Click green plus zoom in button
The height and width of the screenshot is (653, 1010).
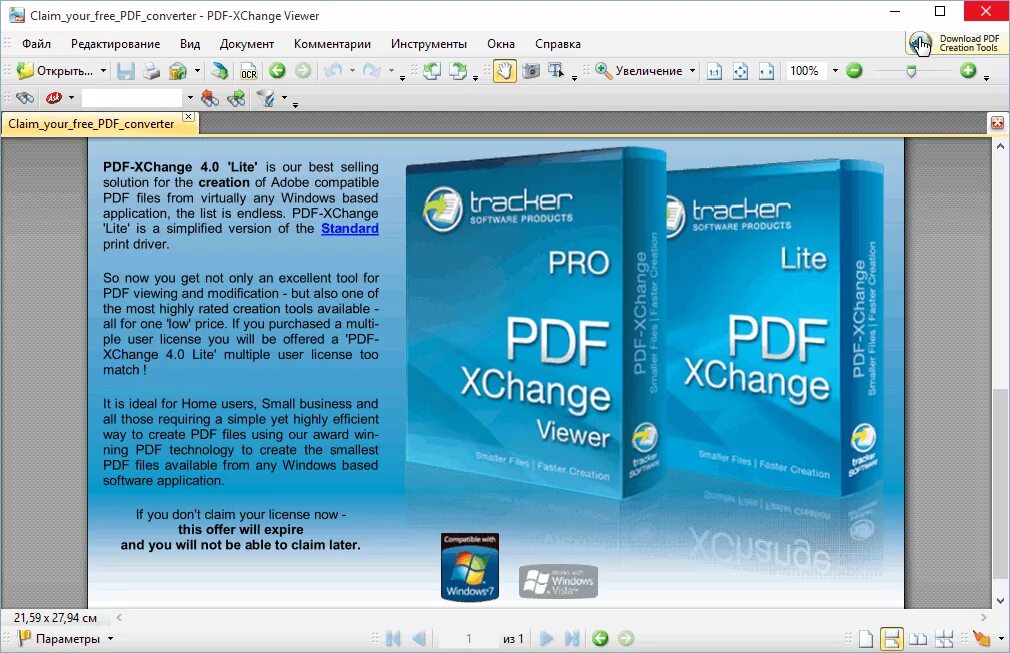point(967,71)
